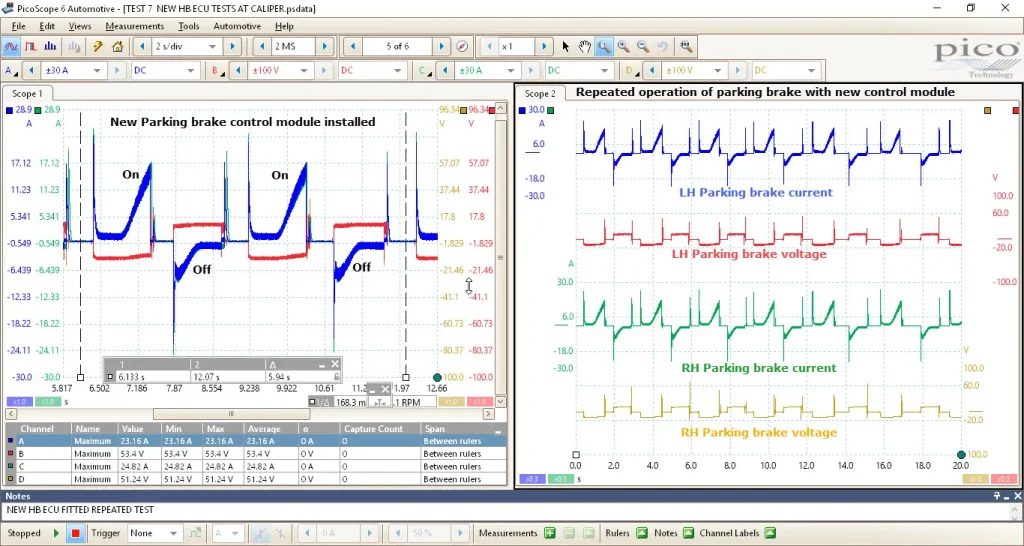The height and width of the screenshot is (546, 1024).
Task: Open the Trigger mode None dropdown
Action: [x=154, y=533]
